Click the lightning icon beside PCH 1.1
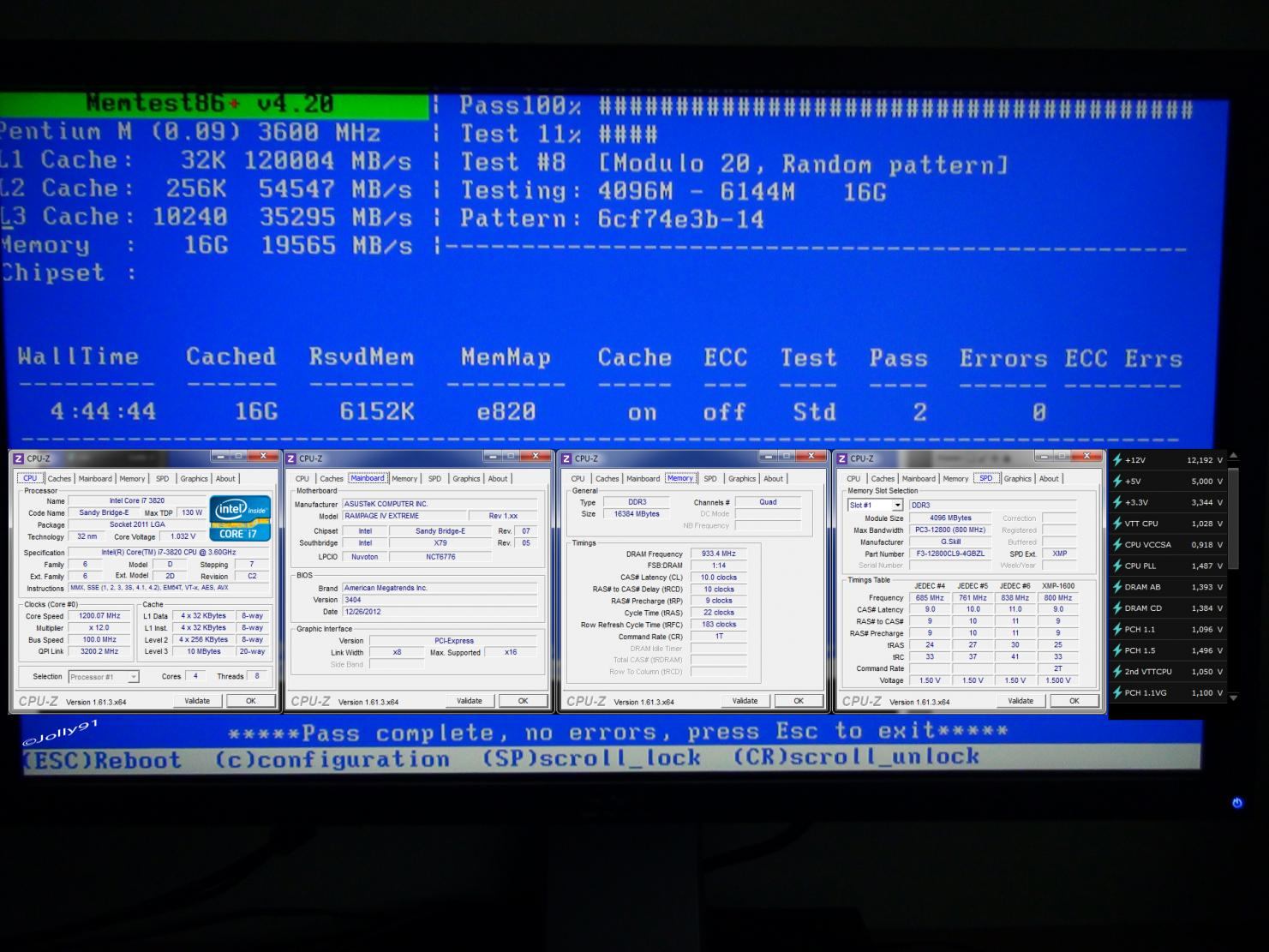The image size is (1269, 952). pyautogui.click(x=1117, y=629)
